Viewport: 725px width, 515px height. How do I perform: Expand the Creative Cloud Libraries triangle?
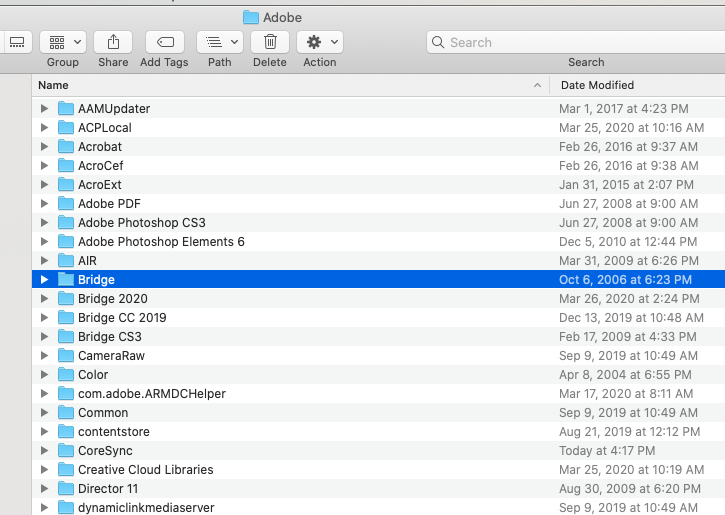(x=44, y=470)
